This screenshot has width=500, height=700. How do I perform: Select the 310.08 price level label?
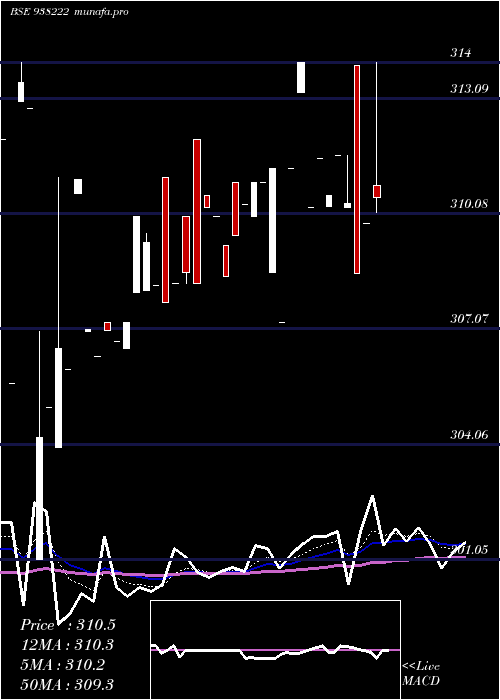(469, 204)
